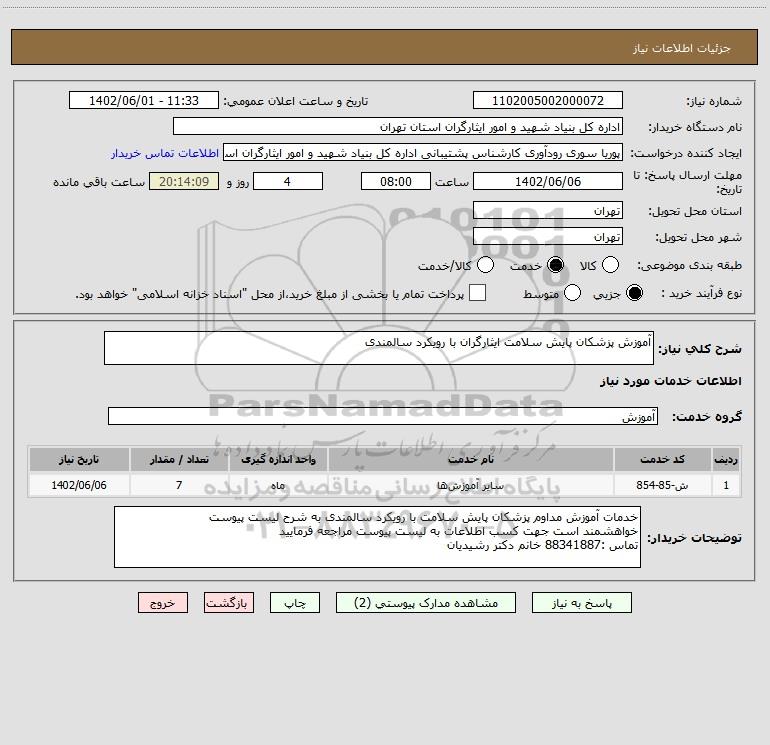Click the remaining days field showing 4

(287, 181)
